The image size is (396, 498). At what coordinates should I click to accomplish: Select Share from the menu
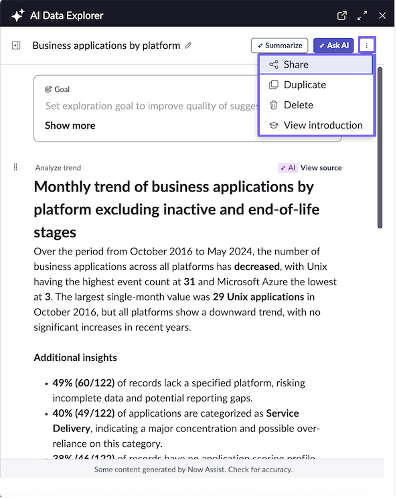point(316,65)
